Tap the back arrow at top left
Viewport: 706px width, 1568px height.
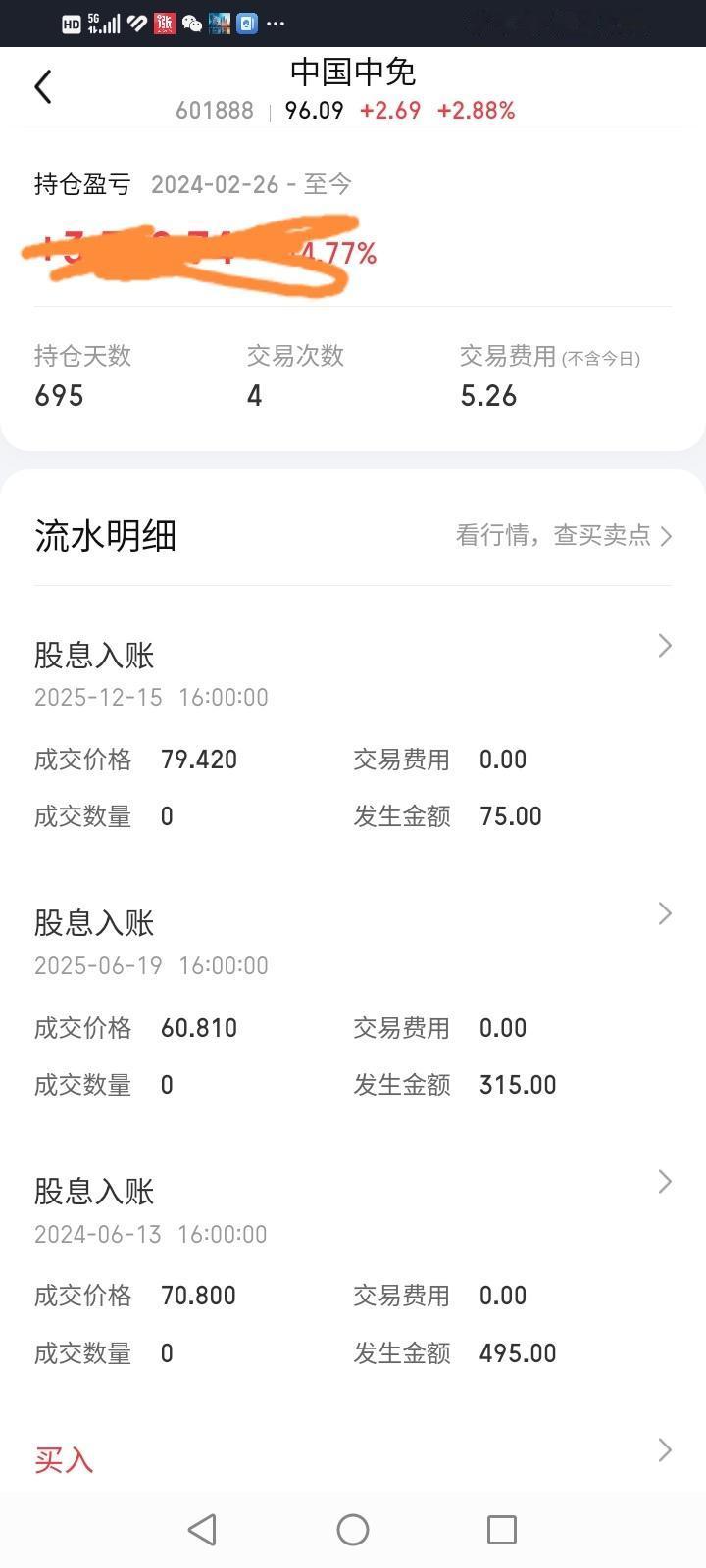[43, 87]
